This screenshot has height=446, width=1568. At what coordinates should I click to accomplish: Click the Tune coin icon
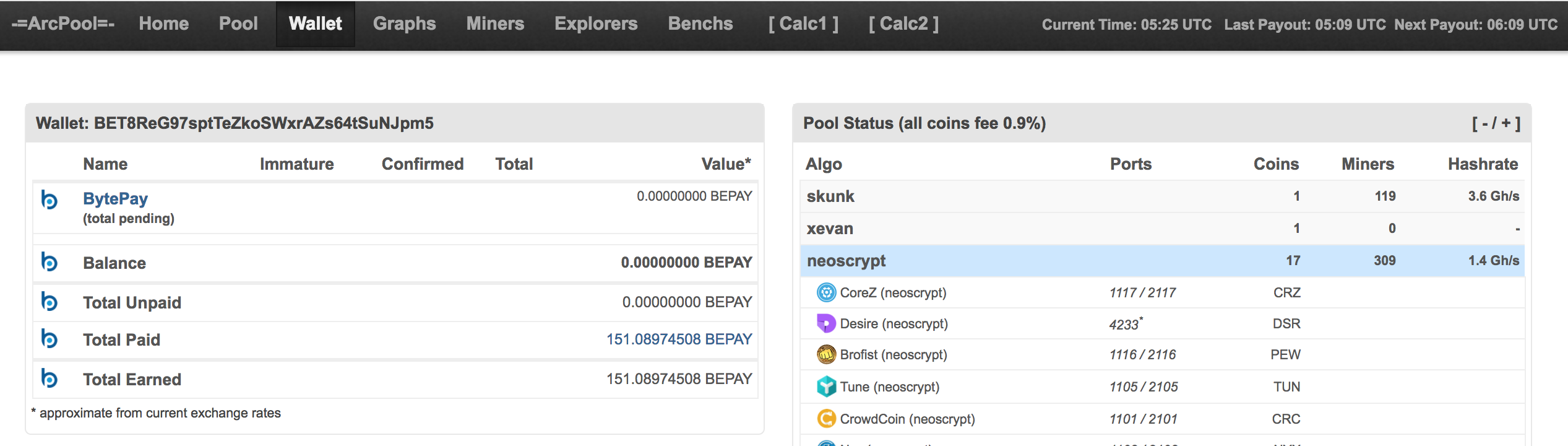coord(826,387)
